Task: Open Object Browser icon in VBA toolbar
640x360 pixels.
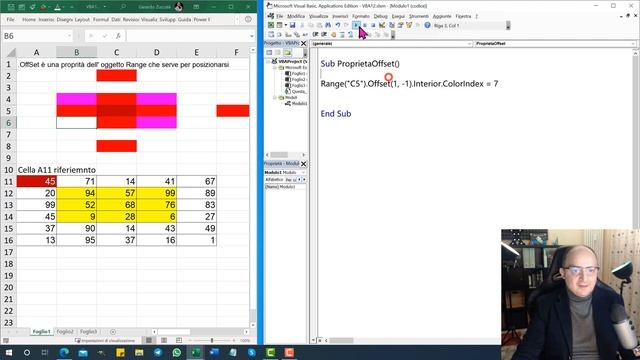Action: (x=409, y=25)
